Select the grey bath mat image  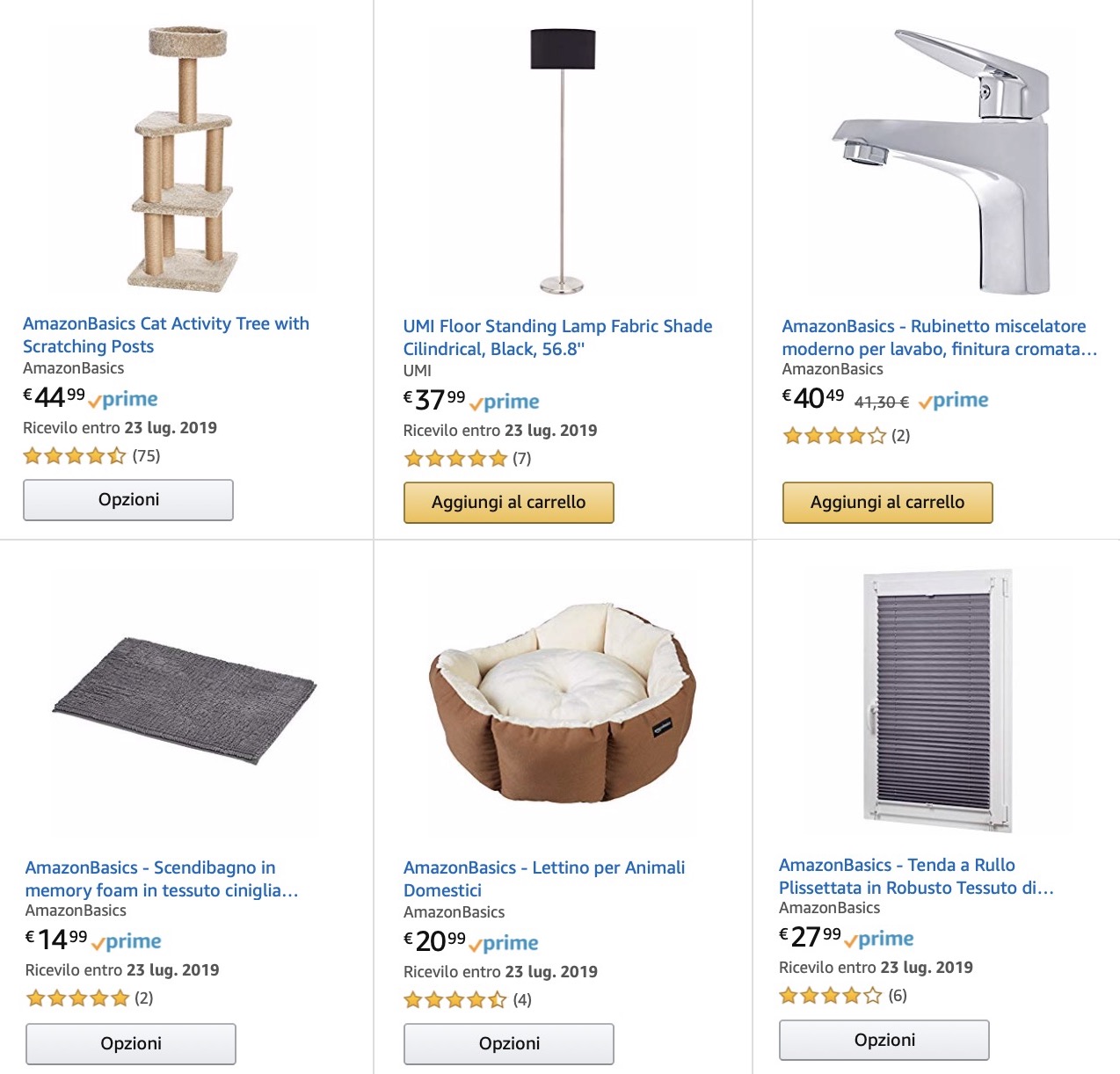[185, 700]
